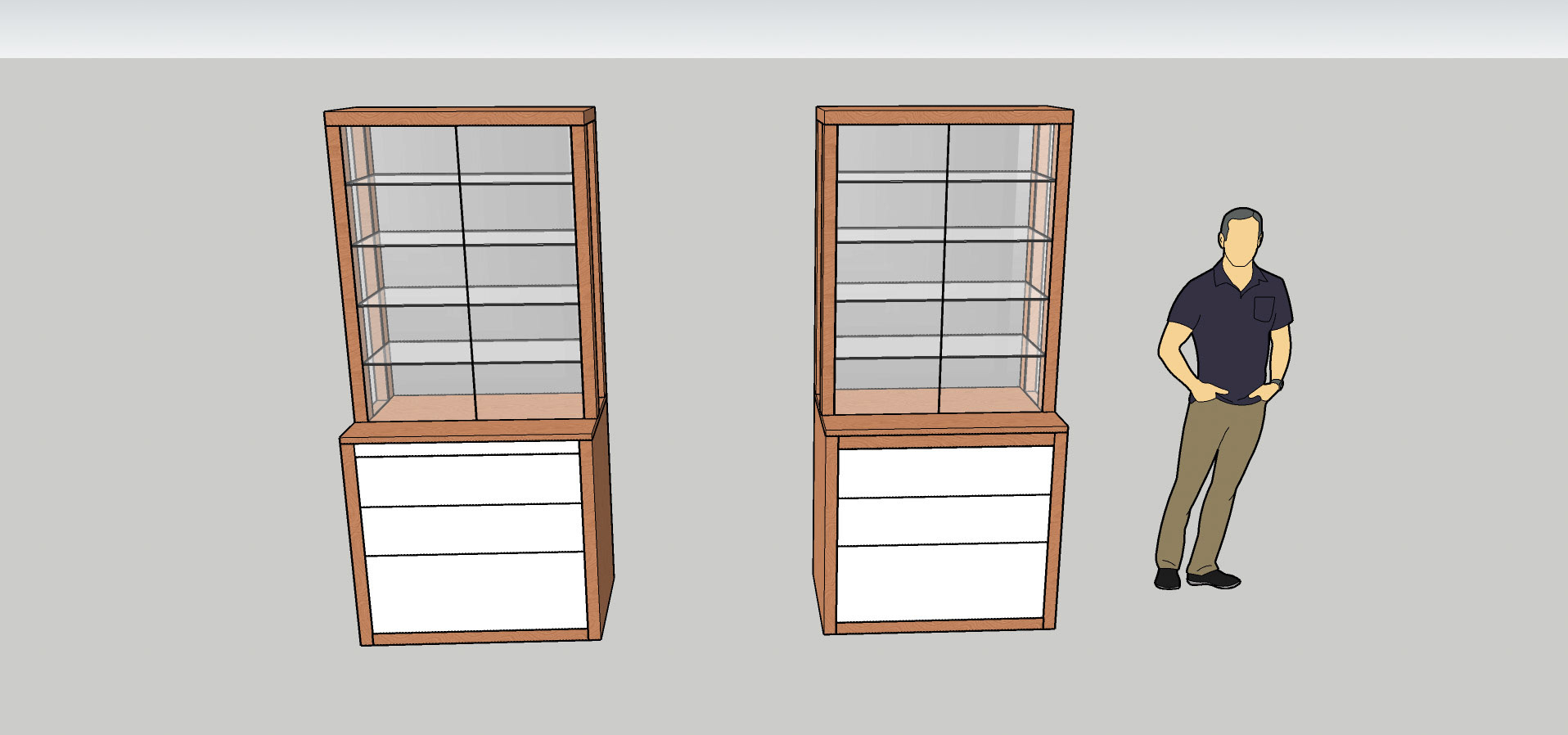The width and height of the screenshot is (1568, 735).
Task: Click the left cabinet's middle drawer
Action: [473, 530]
